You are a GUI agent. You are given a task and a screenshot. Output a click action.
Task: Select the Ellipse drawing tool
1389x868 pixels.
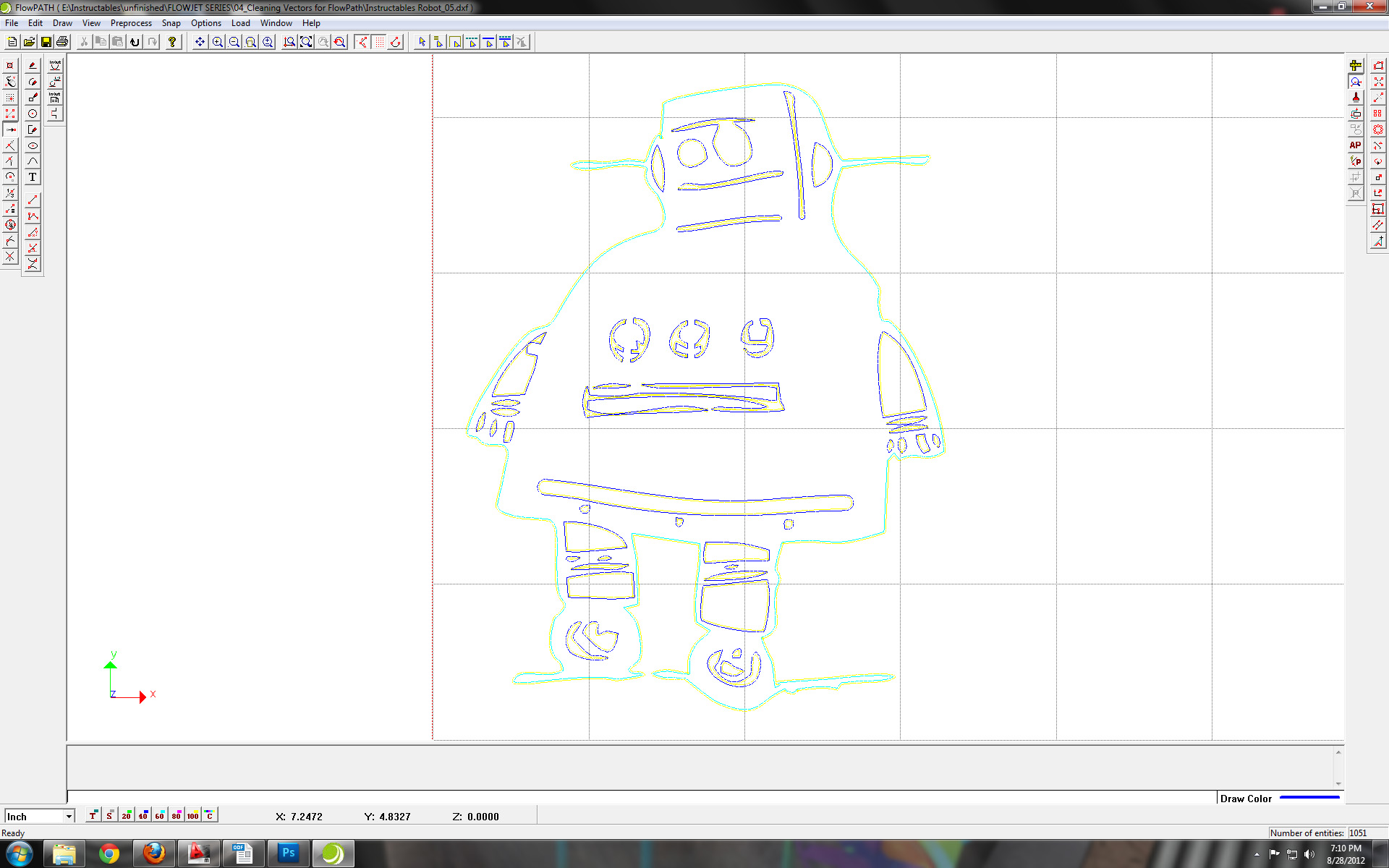[33, 145]
